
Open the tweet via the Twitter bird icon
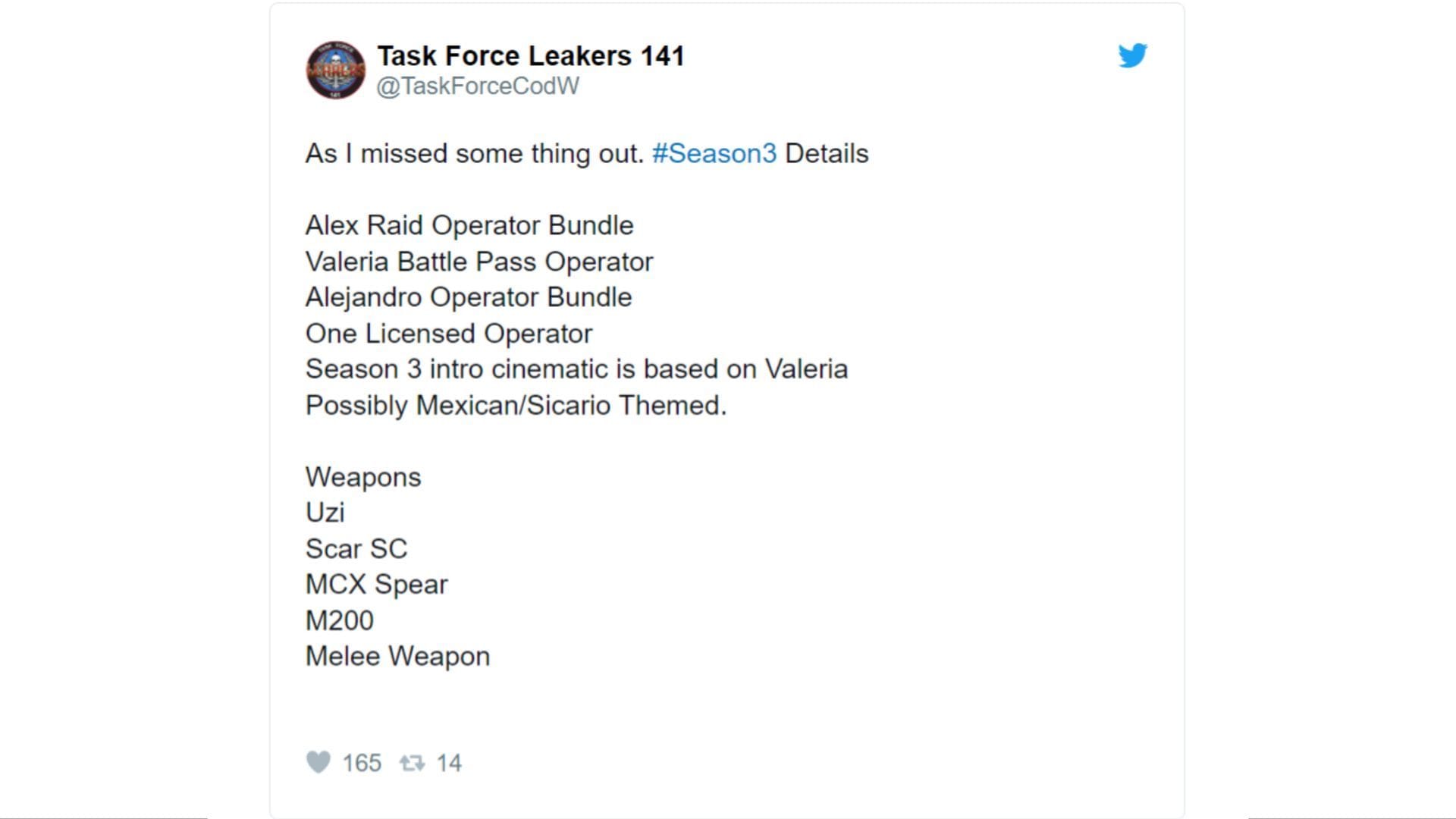tap(1132, 55)
